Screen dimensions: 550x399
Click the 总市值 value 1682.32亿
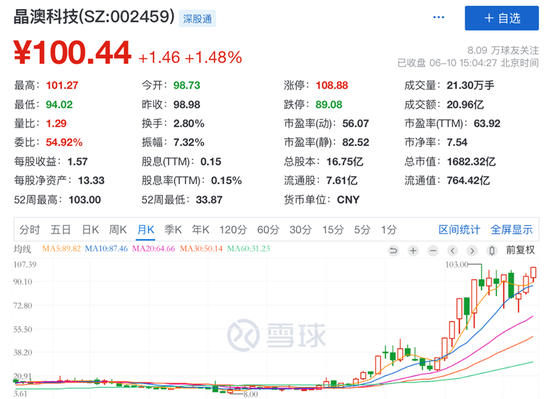[471, 162]
